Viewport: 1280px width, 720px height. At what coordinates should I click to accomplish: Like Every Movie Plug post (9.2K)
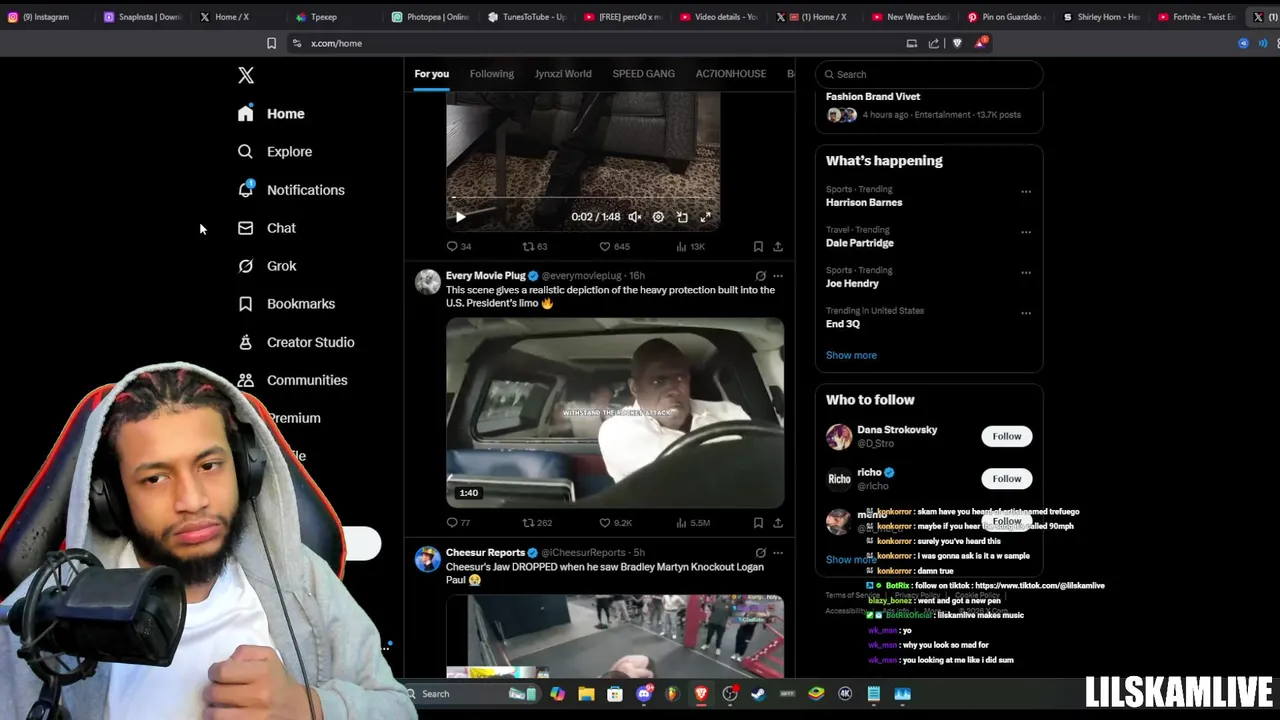pyautogui.click(x=615, y=522)
